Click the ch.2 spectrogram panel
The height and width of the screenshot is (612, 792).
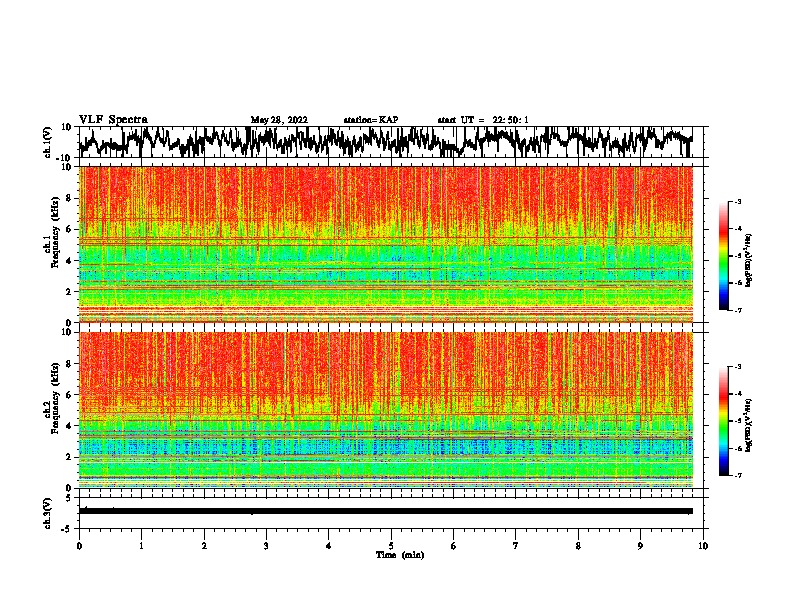click(x=385, y=410)
